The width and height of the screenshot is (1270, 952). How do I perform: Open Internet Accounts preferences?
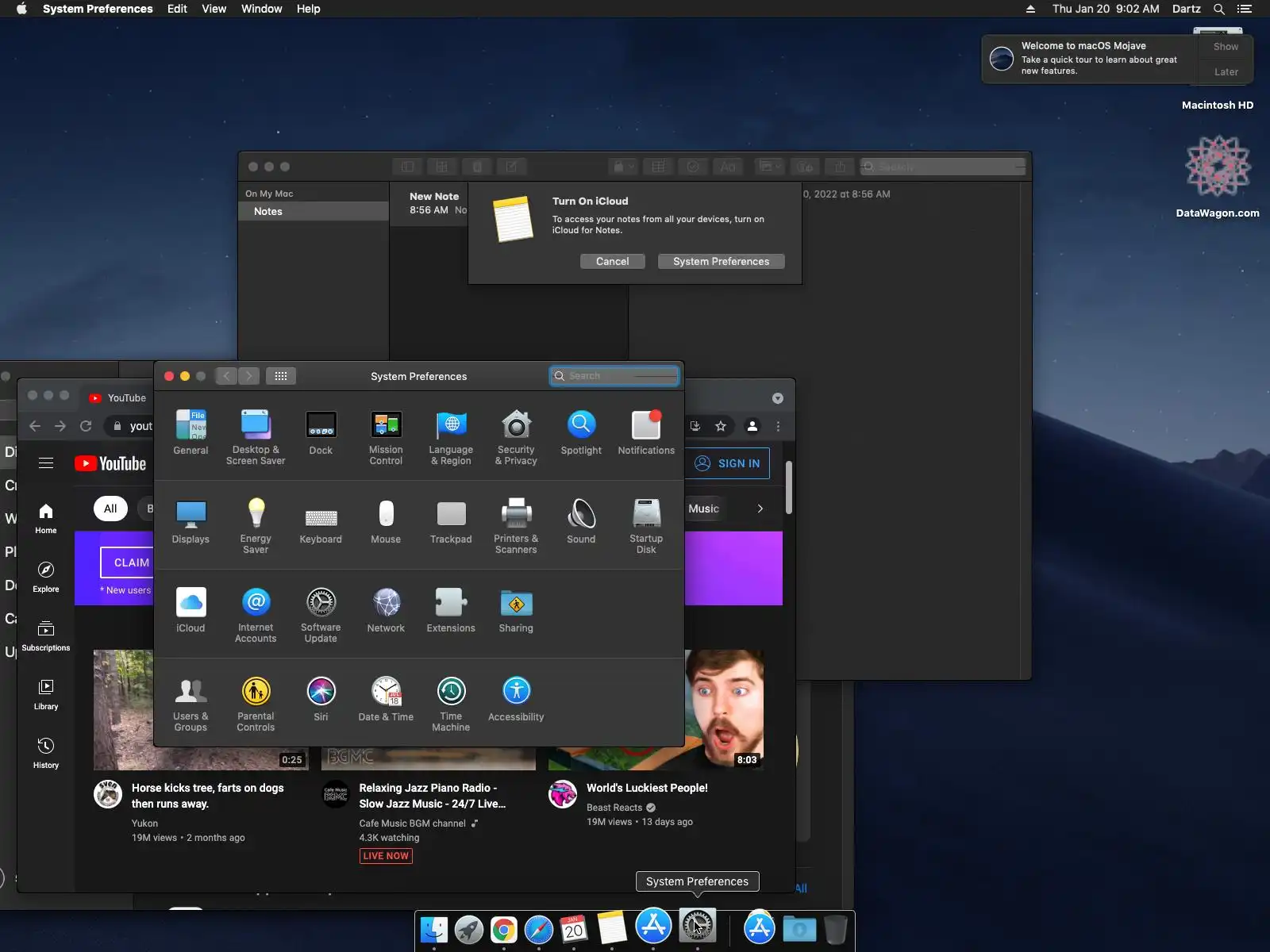pyautogui.click(x=256, y=614)
